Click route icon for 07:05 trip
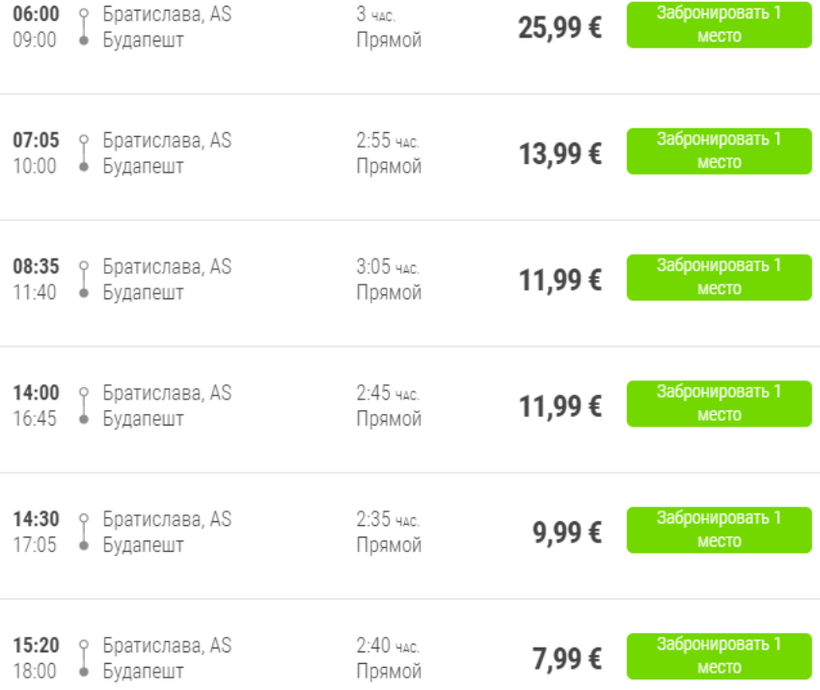The image size is (820, 690). pos(84,153)
